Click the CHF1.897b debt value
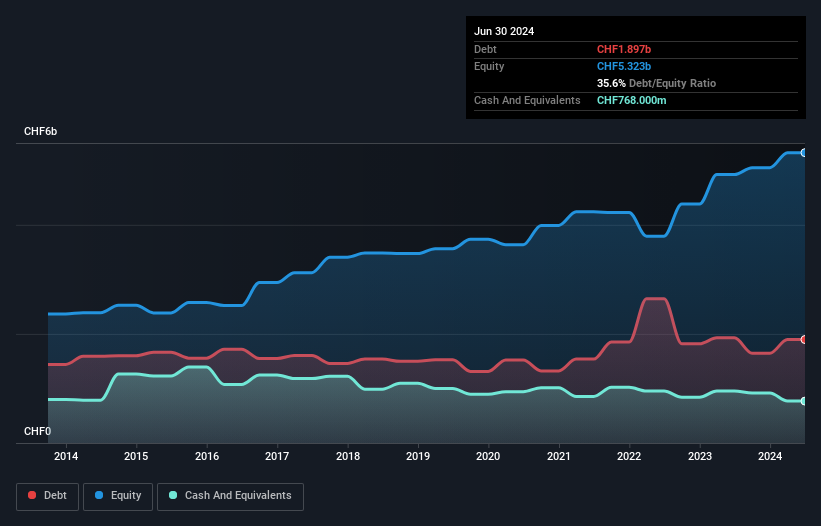The image size is (821, 526). point(624,49)
